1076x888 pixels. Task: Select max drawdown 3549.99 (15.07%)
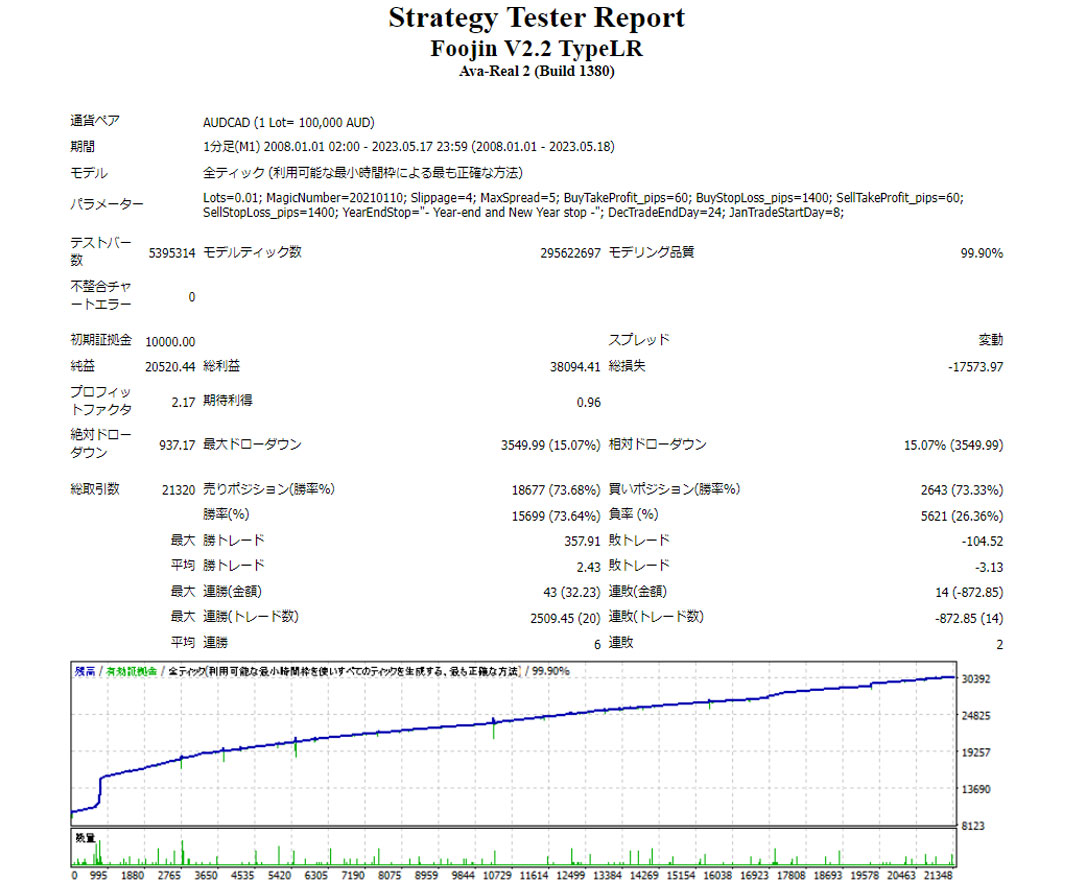pyautogui.click(x=550, y=445)
